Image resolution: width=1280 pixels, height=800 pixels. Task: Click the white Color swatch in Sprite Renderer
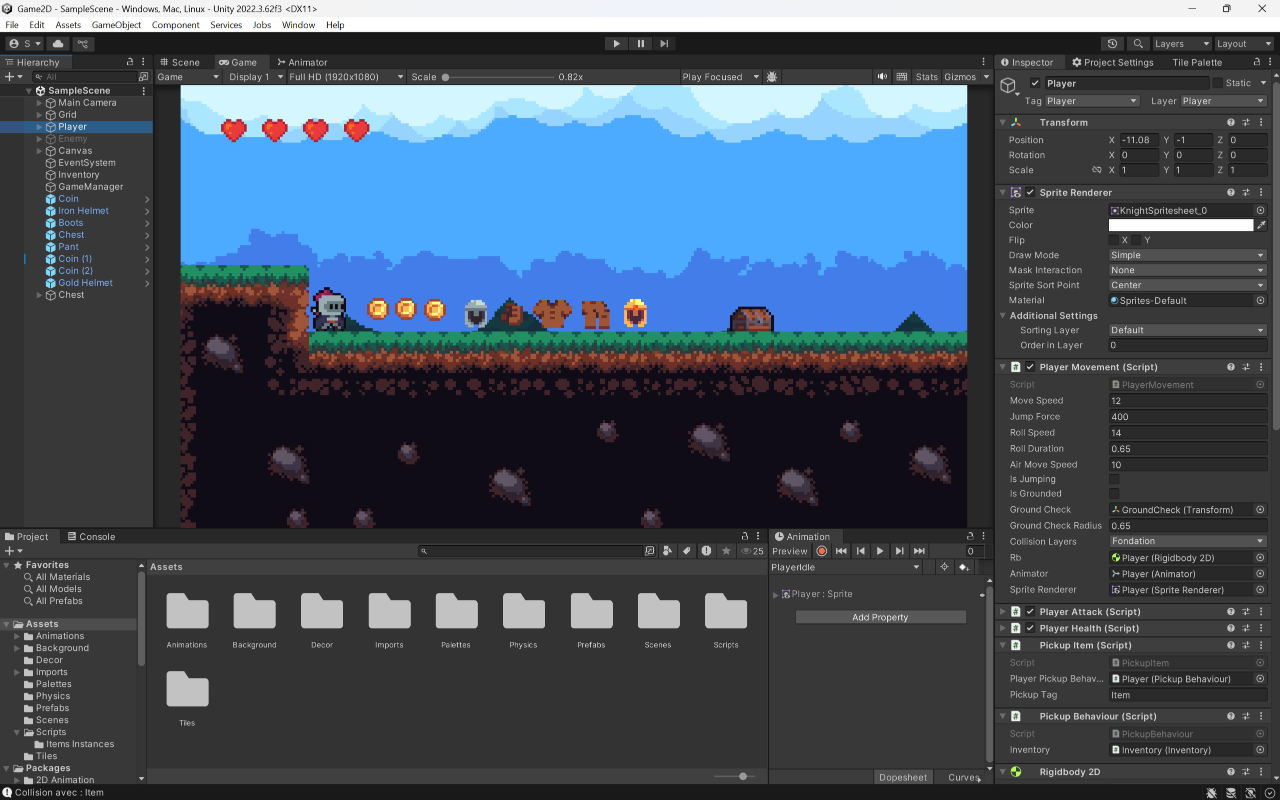coord(1180,226)
